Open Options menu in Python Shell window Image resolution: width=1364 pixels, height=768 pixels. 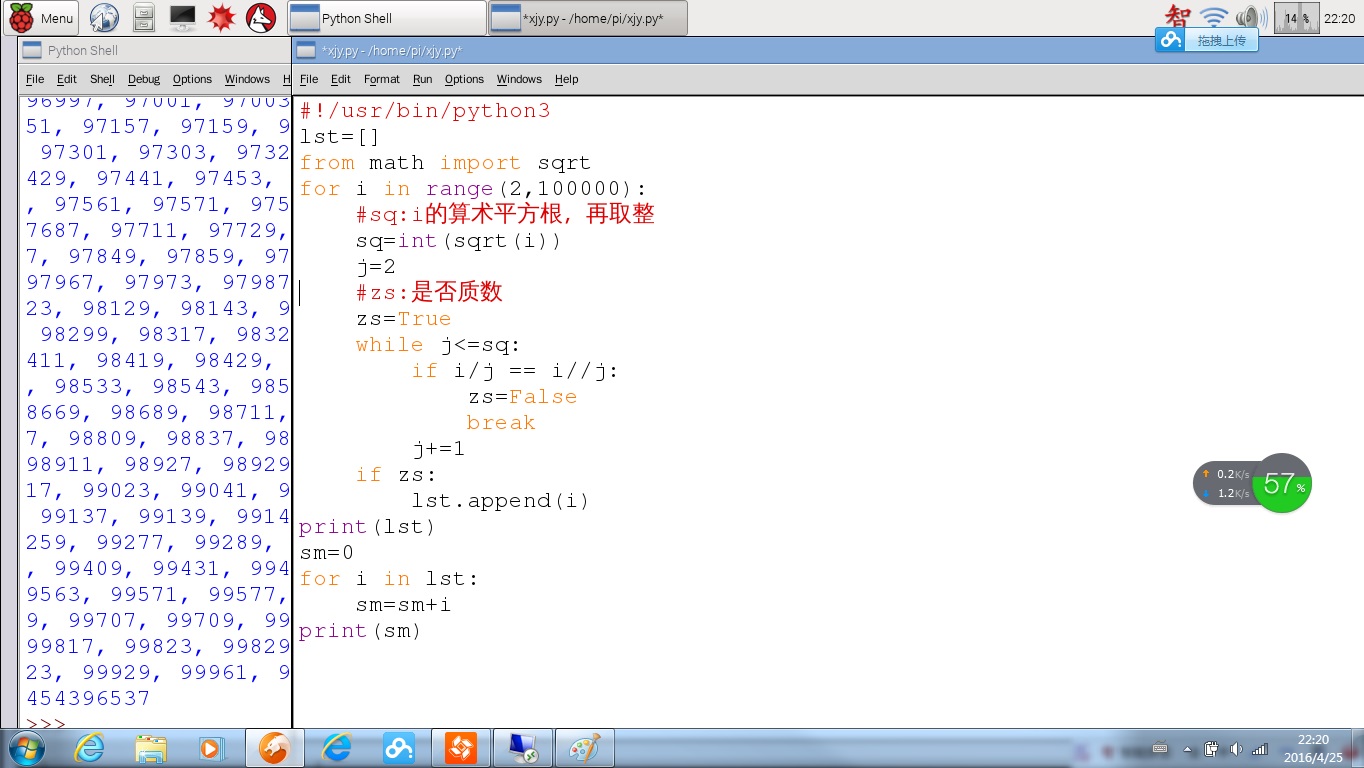(192, 79)
